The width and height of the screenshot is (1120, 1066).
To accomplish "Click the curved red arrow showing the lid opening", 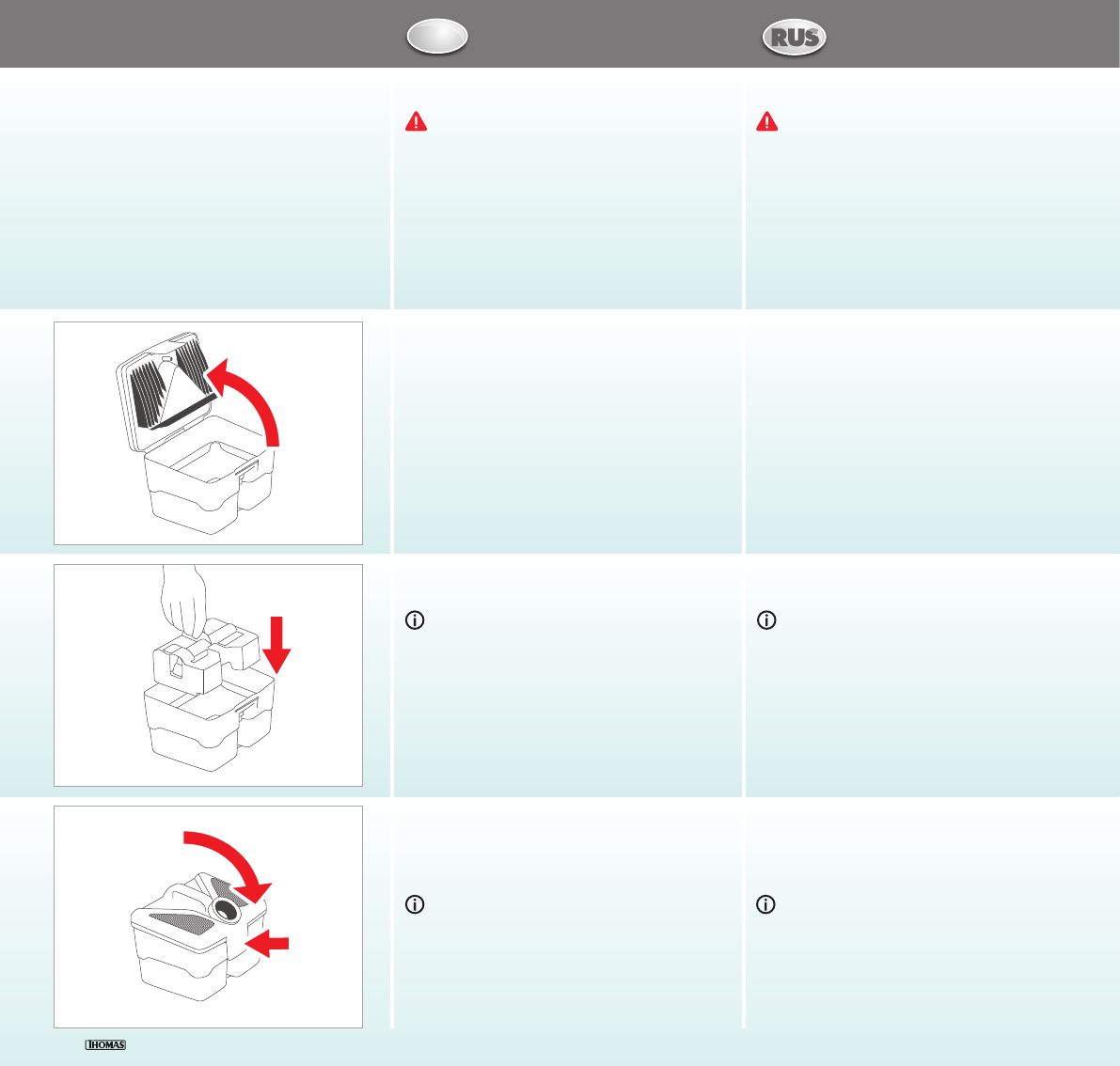I will pos(246,400).
